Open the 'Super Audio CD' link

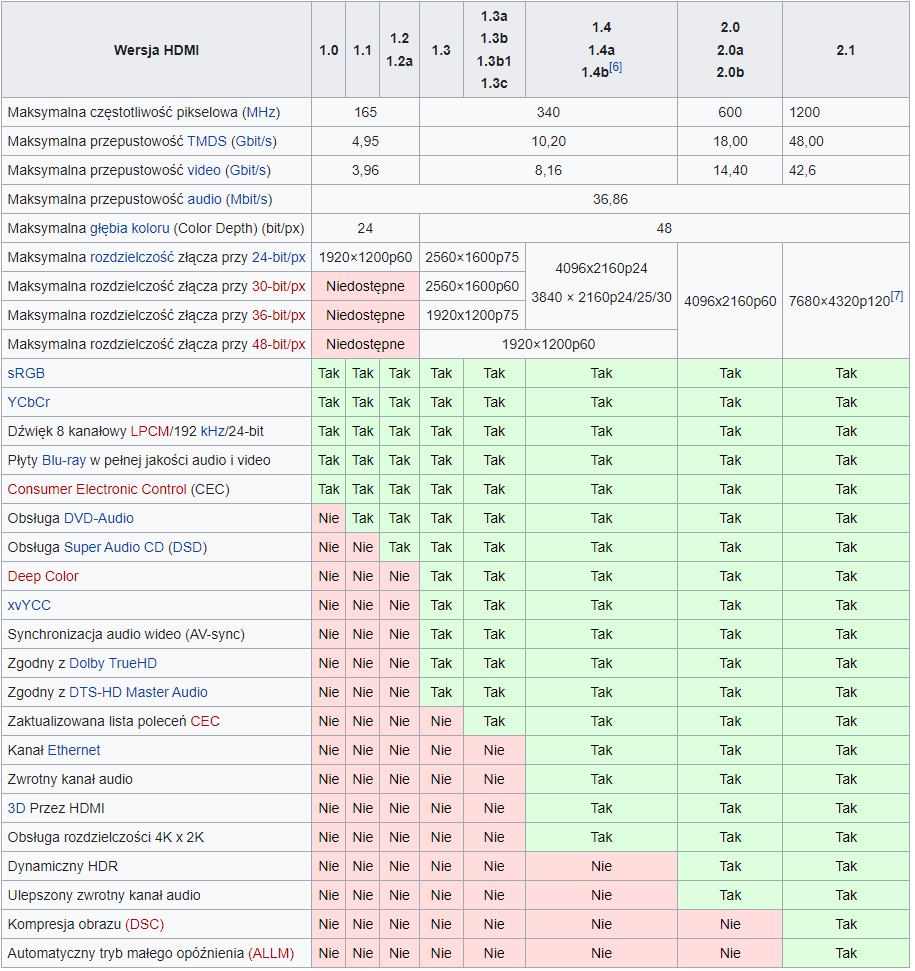pyautogui.click(x=114, y=548)
